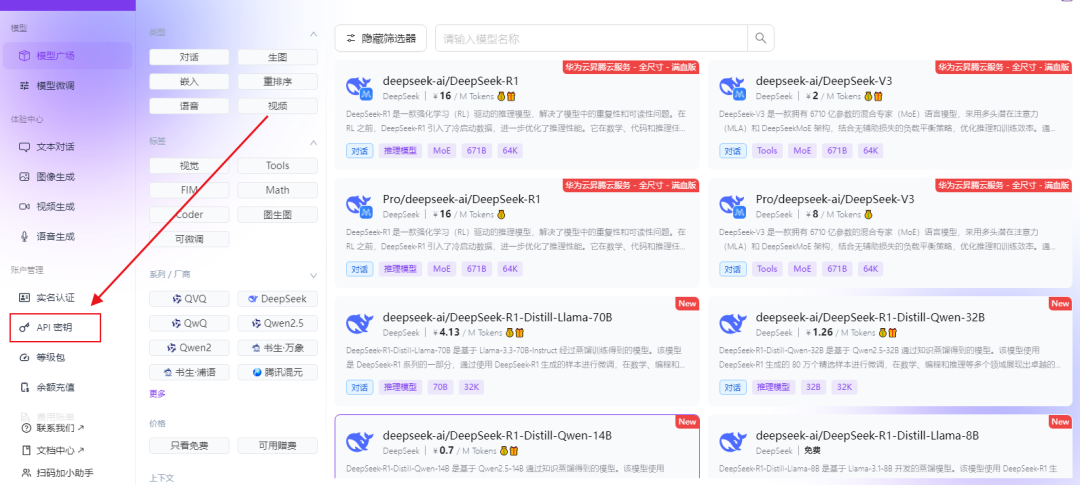Image resolution: width=1080 pixels, height=485 pixels.
Task: Click the model name search input
Action: point(591,38)
